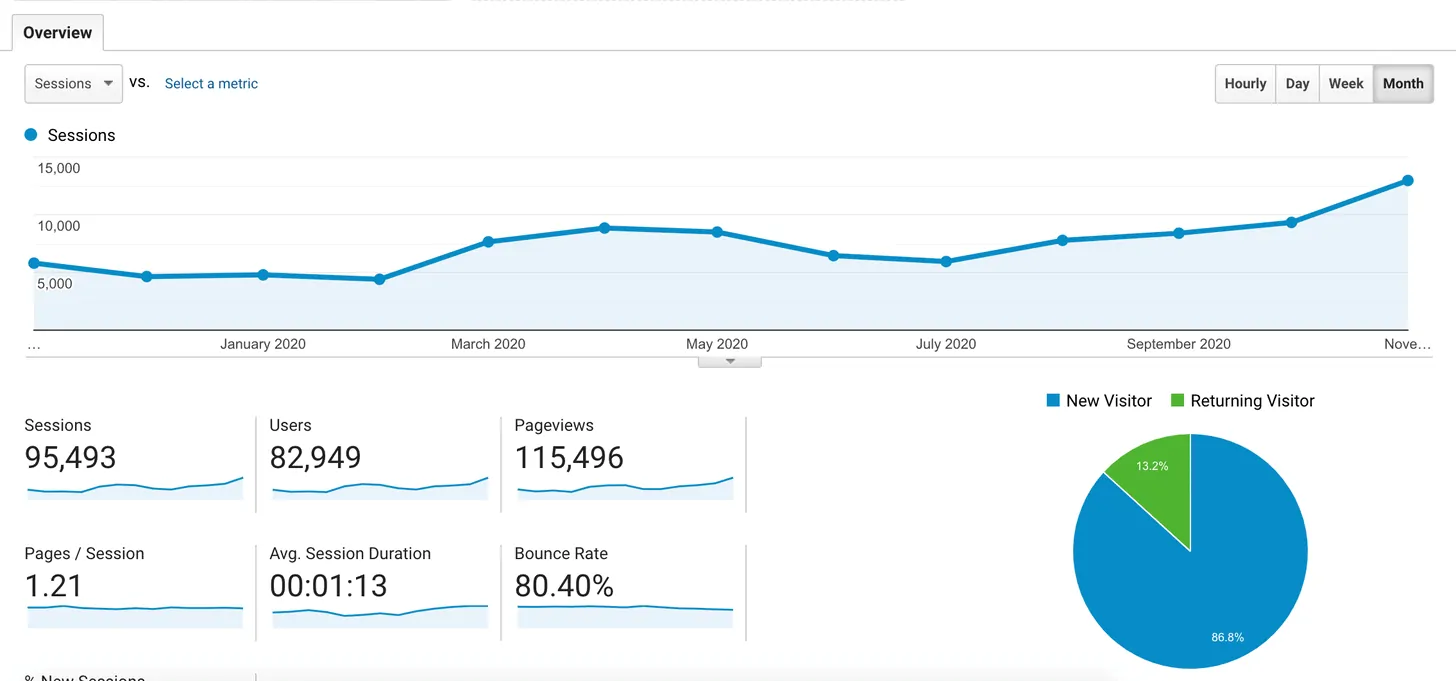This screenshot has width=1456, height=681.
Task: Click the last data point on Sessions line
Action: coord(1407,181)
